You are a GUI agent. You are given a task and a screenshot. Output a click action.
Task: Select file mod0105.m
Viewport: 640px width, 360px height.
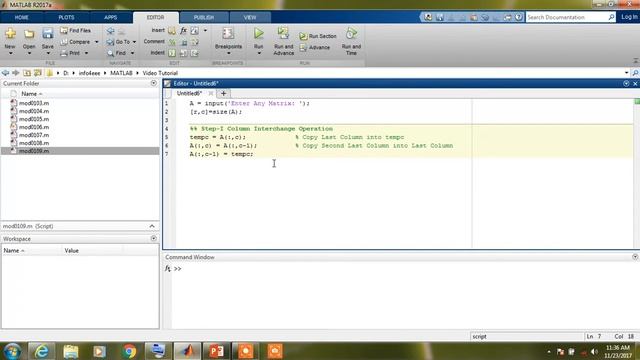click(34, 119)
